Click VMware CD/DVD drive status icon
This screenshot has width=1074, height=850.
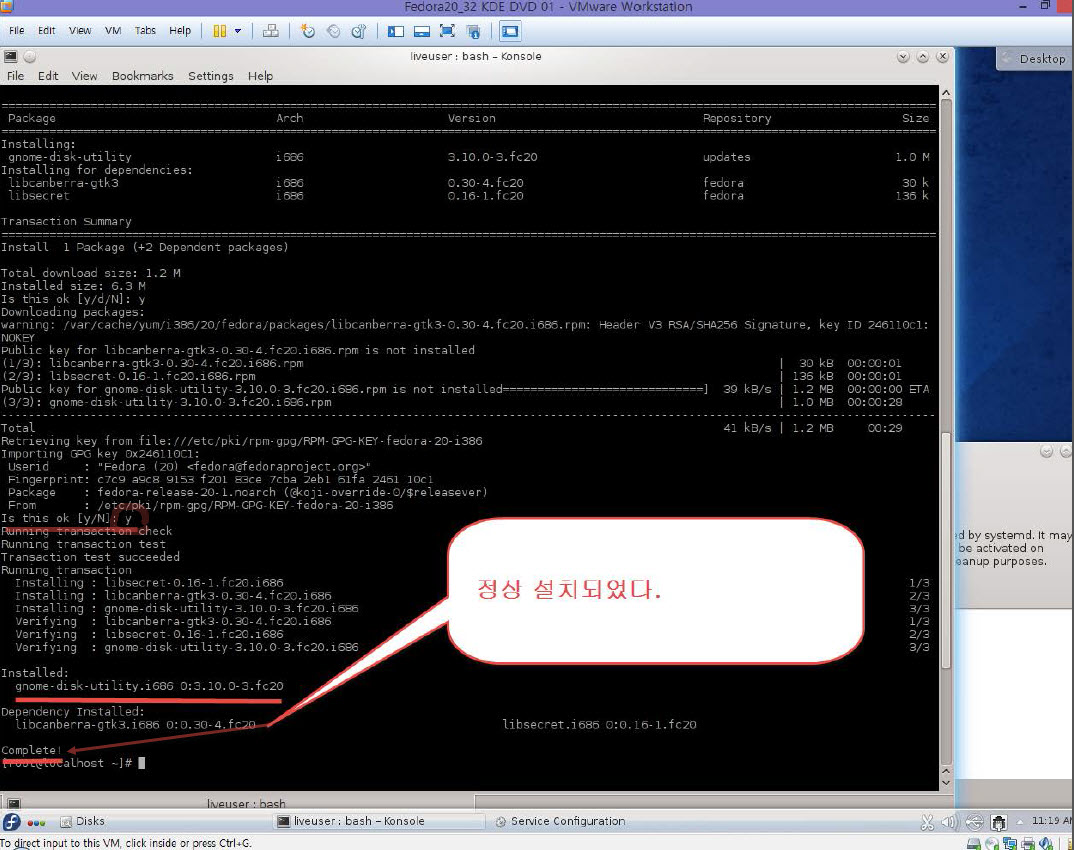[991, 844]
